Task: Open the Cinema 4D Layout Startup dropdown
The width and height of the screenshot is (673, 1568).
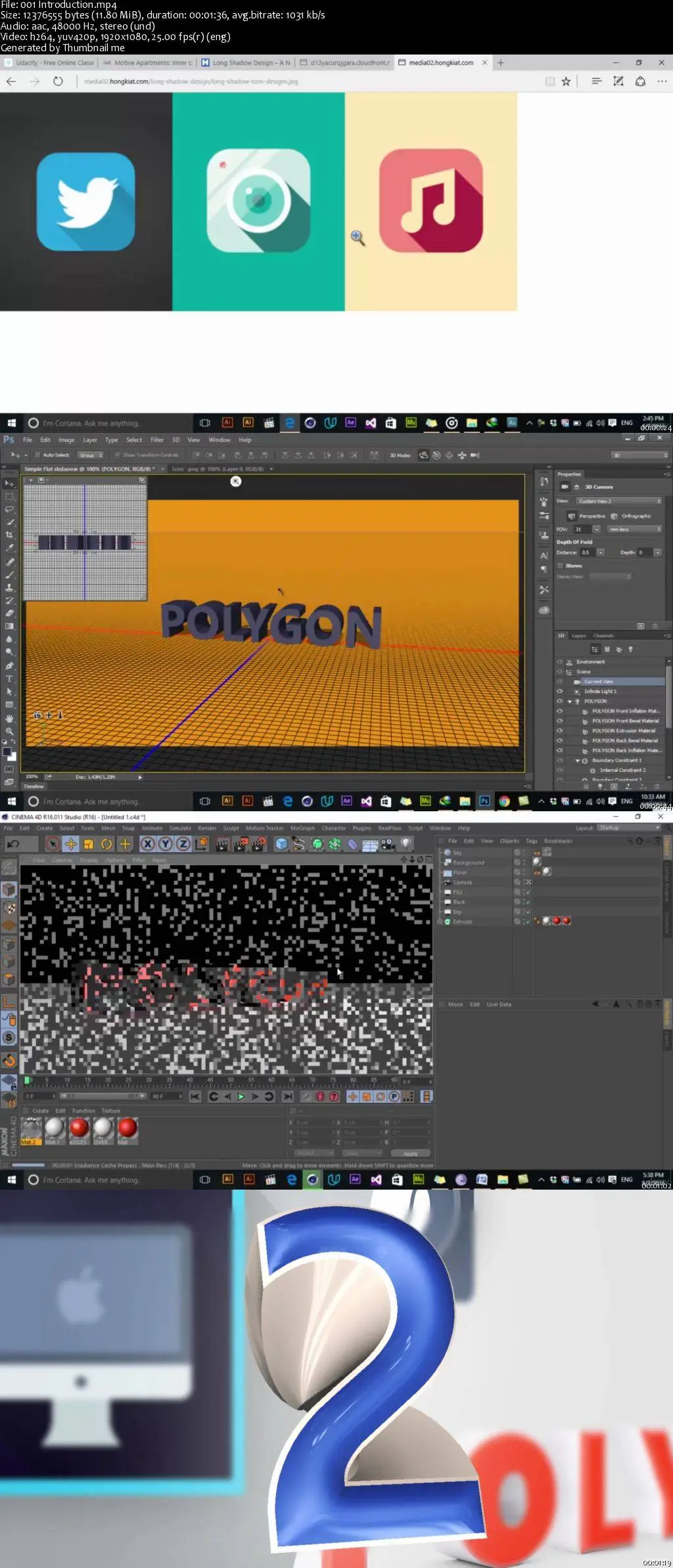Action: 628,828
